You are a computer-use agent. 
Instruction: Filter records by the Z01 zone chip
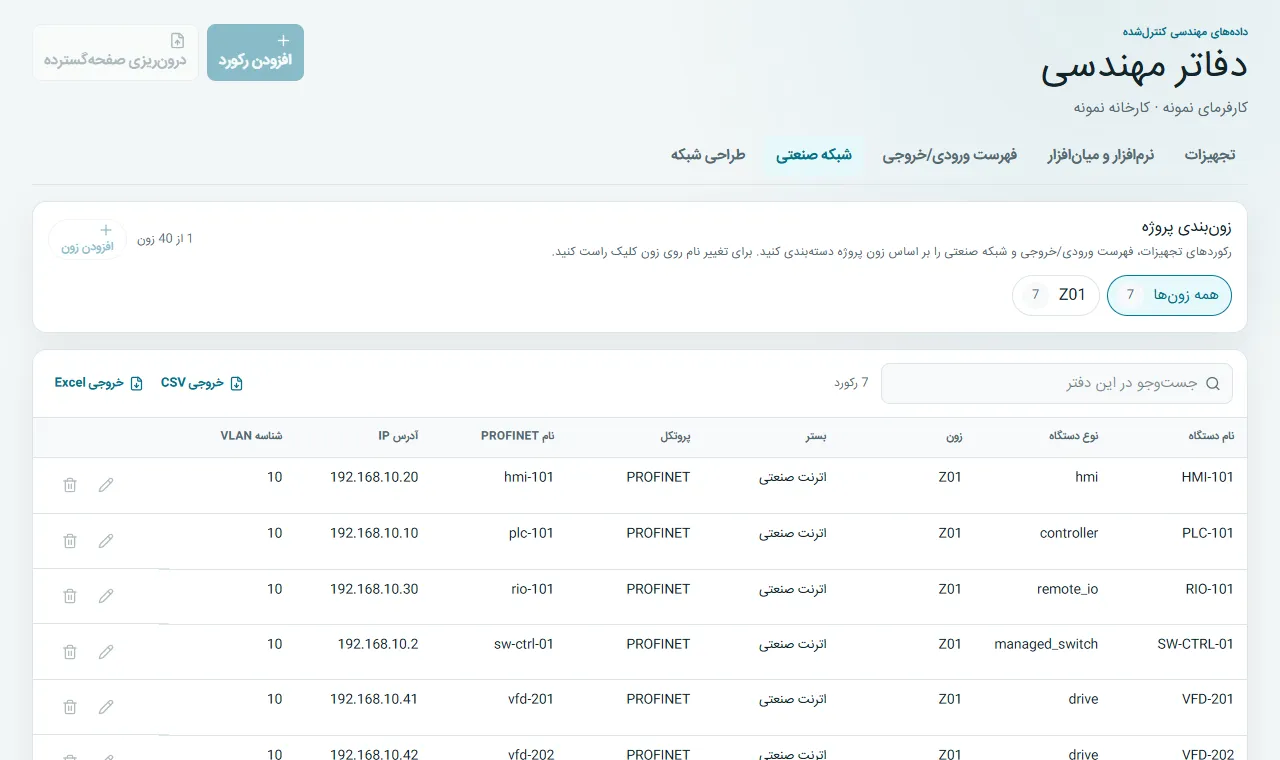click(1056, 295)
